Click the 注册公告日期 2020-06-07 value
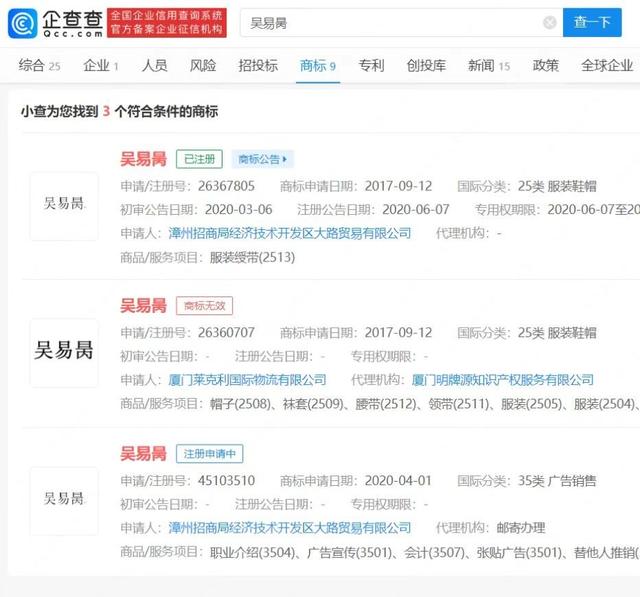The height and width of the screenshot is (597, 640). (416, 210)
